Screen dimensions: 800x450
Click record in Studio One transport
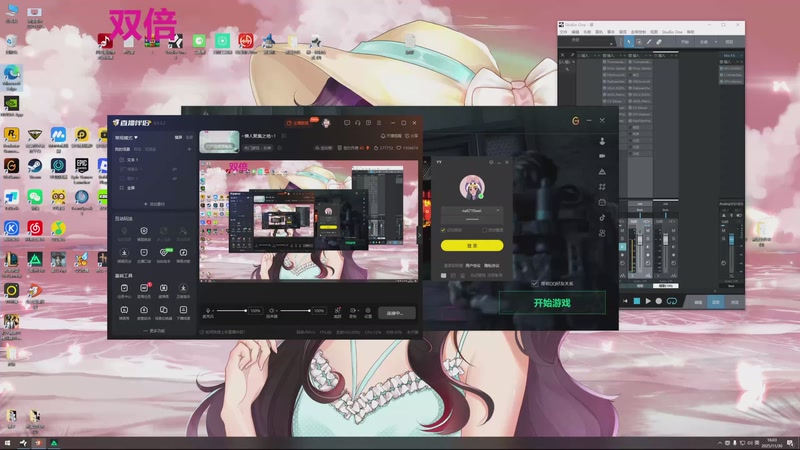pyautogui.click(x=659, y=301)
